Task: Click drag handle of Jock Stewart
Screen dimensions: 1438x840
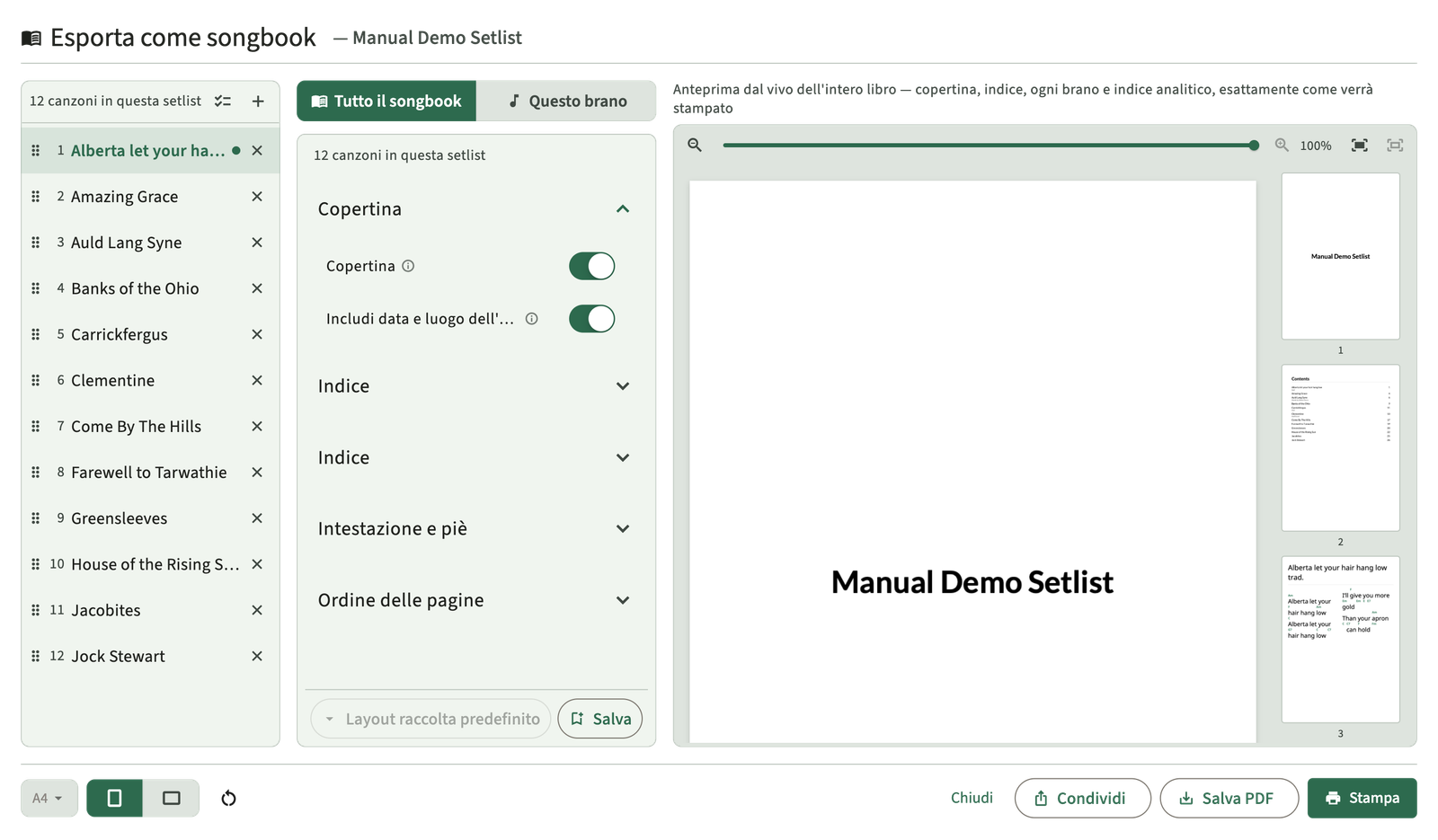Action: [x=36, y=656]
